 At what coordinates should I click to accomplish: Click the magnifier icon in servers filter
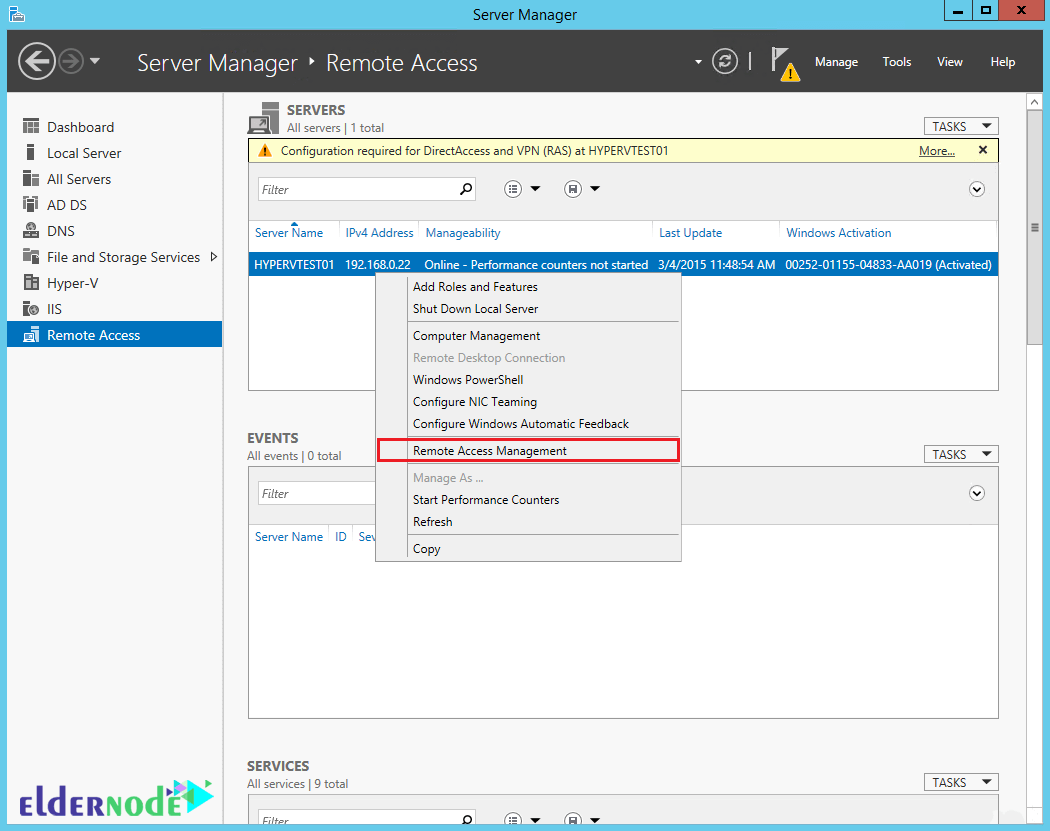(x=466, y=189)
